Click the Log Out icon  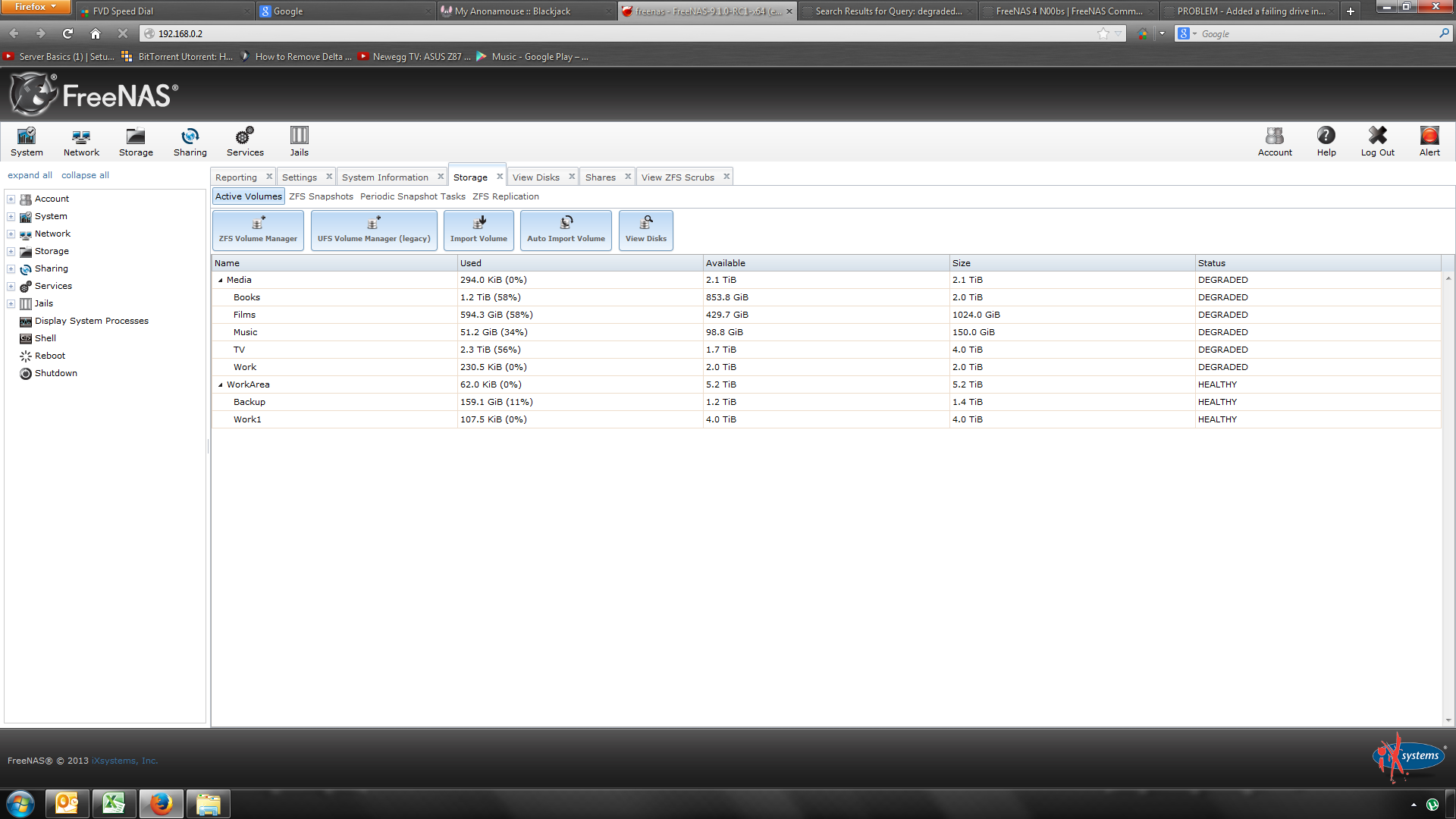[1377, 136]
